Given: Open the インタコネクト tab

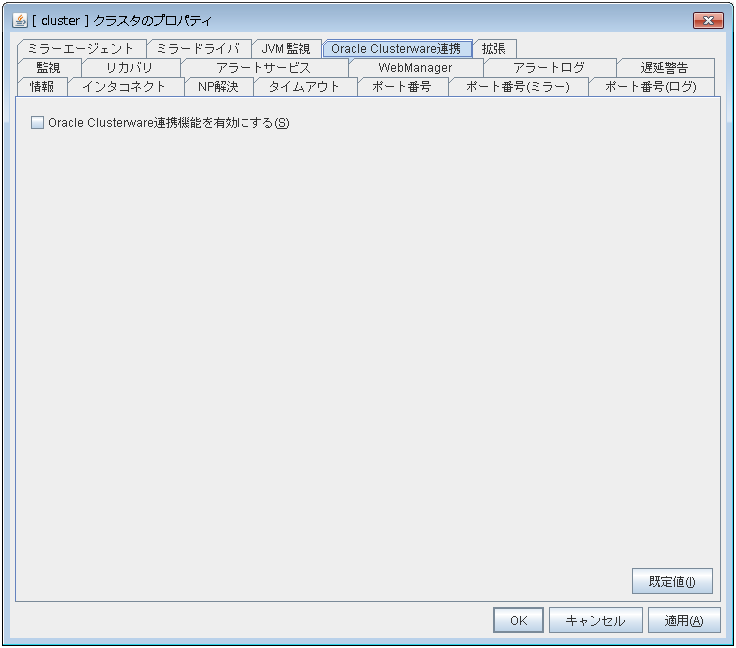Looking at the screenshot, I should (x=125, y=87).
